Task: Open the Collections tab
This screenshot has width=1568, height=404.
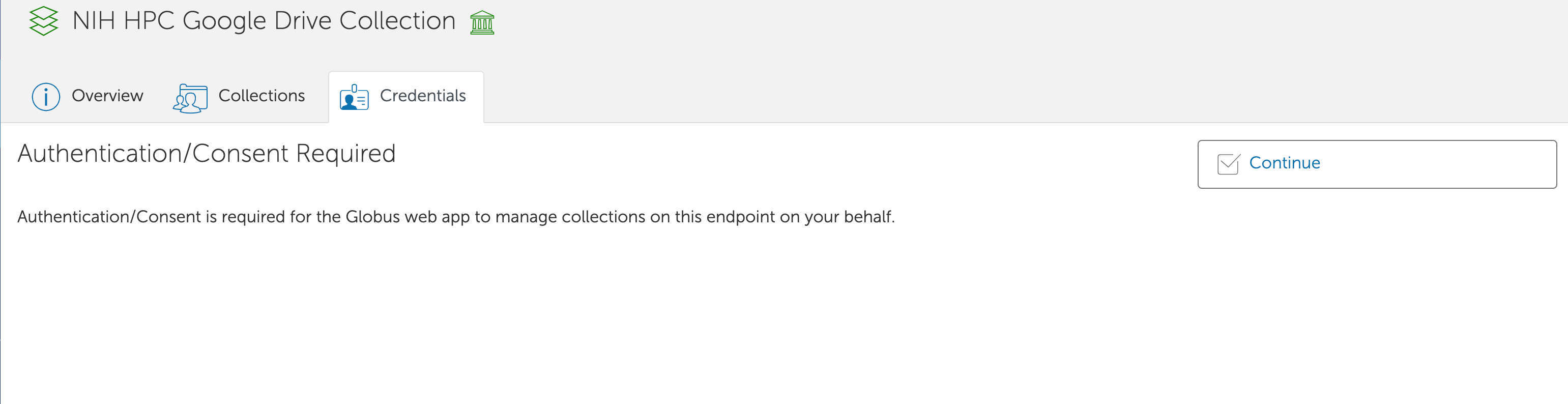Action: click(261, 96)
